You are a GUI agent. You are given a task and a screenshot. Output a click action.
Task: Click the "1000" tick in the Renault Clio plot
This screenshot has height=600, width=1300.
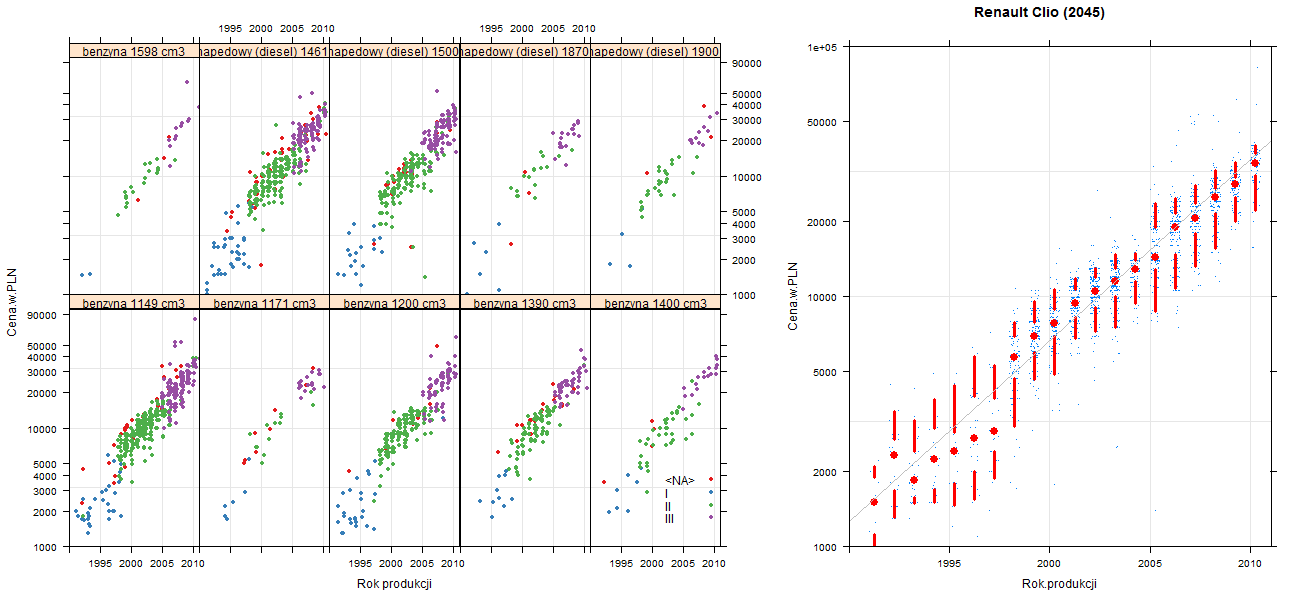click(825, 547)
